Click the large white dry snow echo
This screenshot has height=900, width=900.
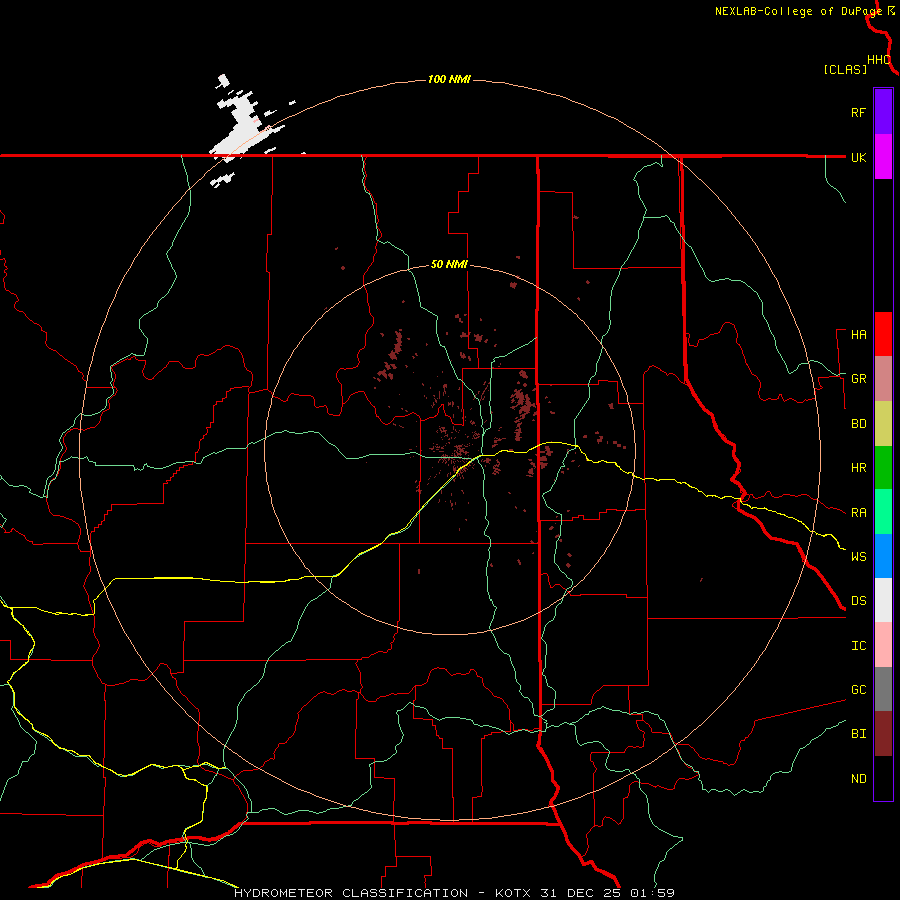point(244,129)
